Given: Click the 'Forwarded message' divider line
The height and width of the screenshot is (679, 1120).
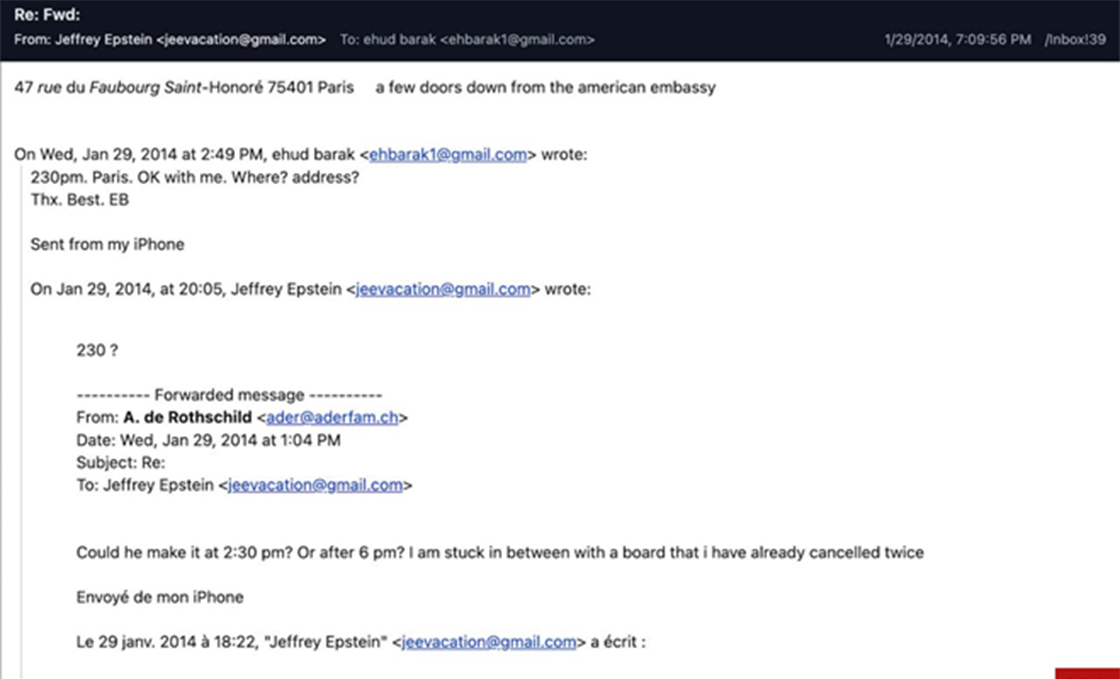Looking at the screenshot, I should pos(229,395).
